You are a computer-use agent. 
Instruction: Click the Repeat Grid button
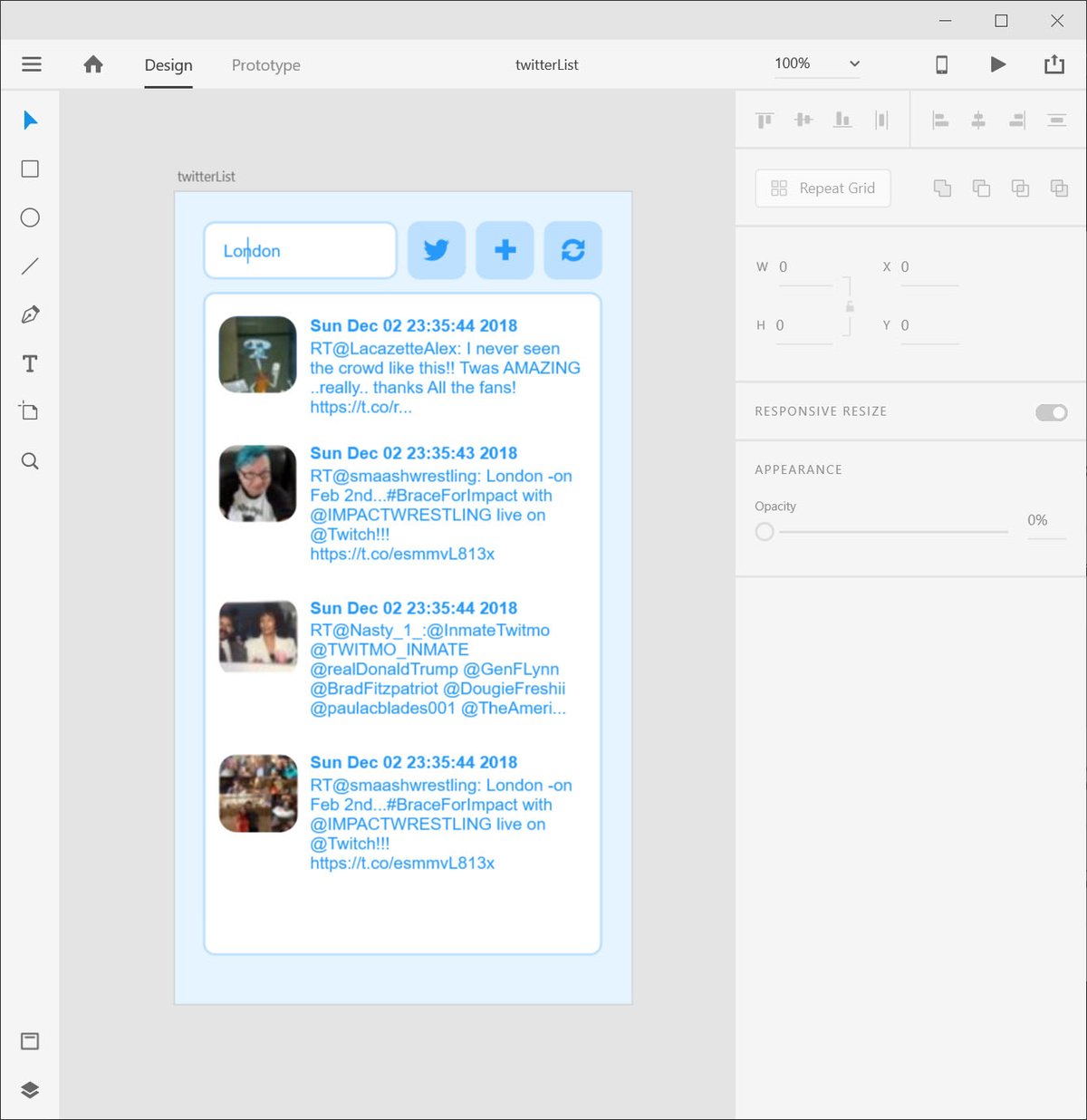822,188
